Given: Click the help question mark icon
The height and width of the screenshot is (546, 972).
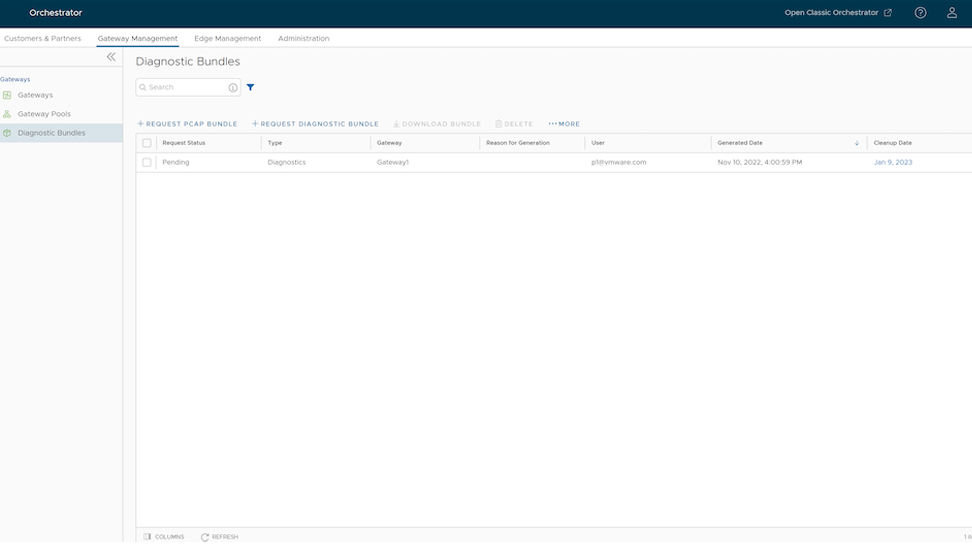Looking at the screenshot, I should tap(920, 13).
